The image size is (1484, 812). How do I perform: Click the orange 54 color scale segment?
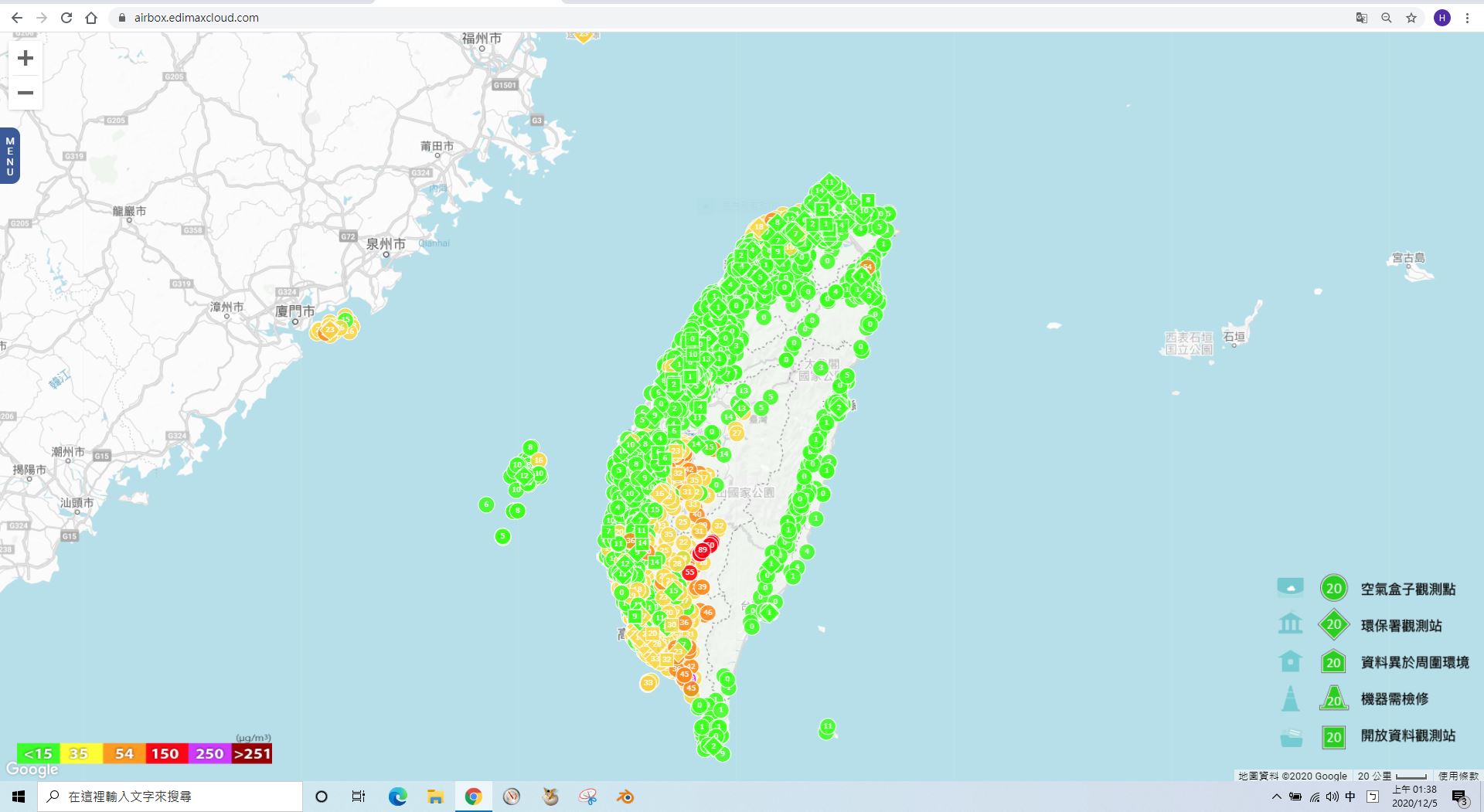(x=124, y=753)
